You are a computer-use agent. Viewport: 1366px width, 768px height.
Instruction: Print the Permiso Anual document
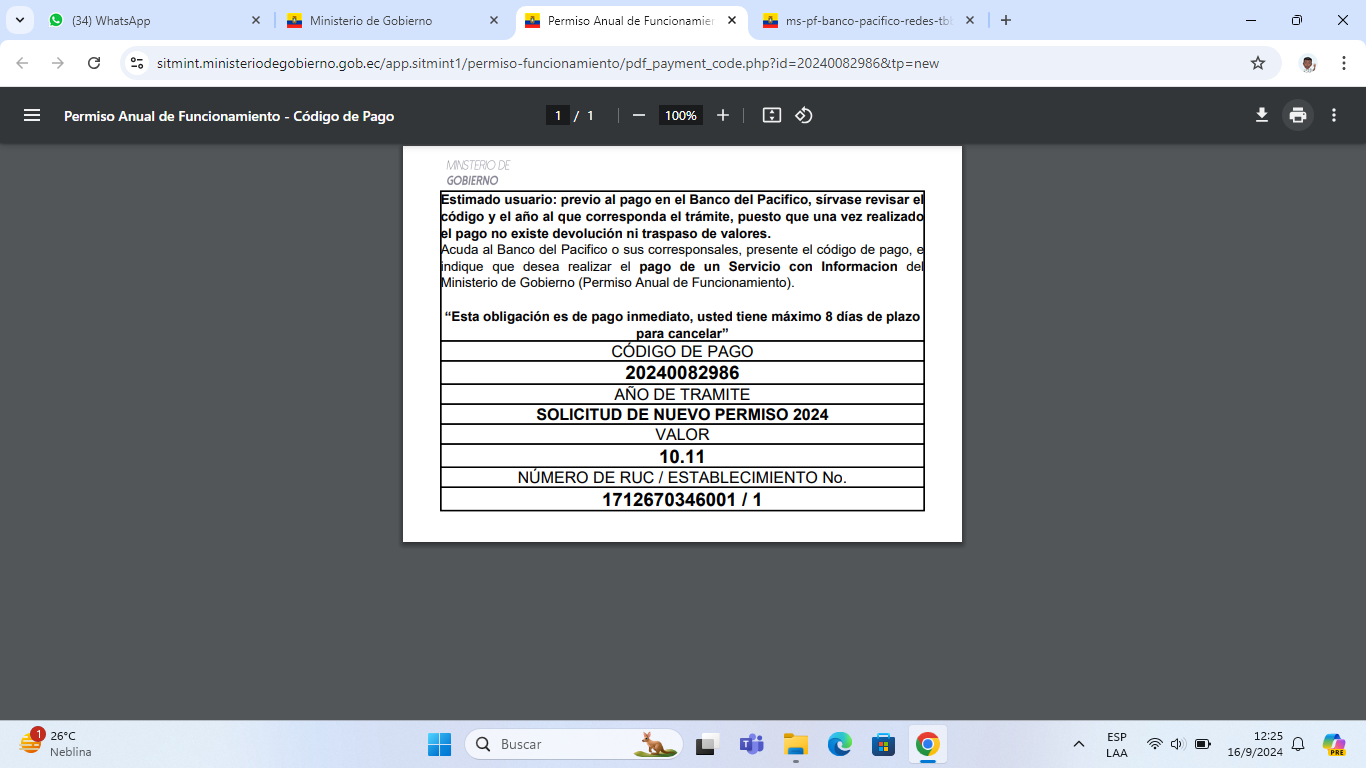point(1298,115)
